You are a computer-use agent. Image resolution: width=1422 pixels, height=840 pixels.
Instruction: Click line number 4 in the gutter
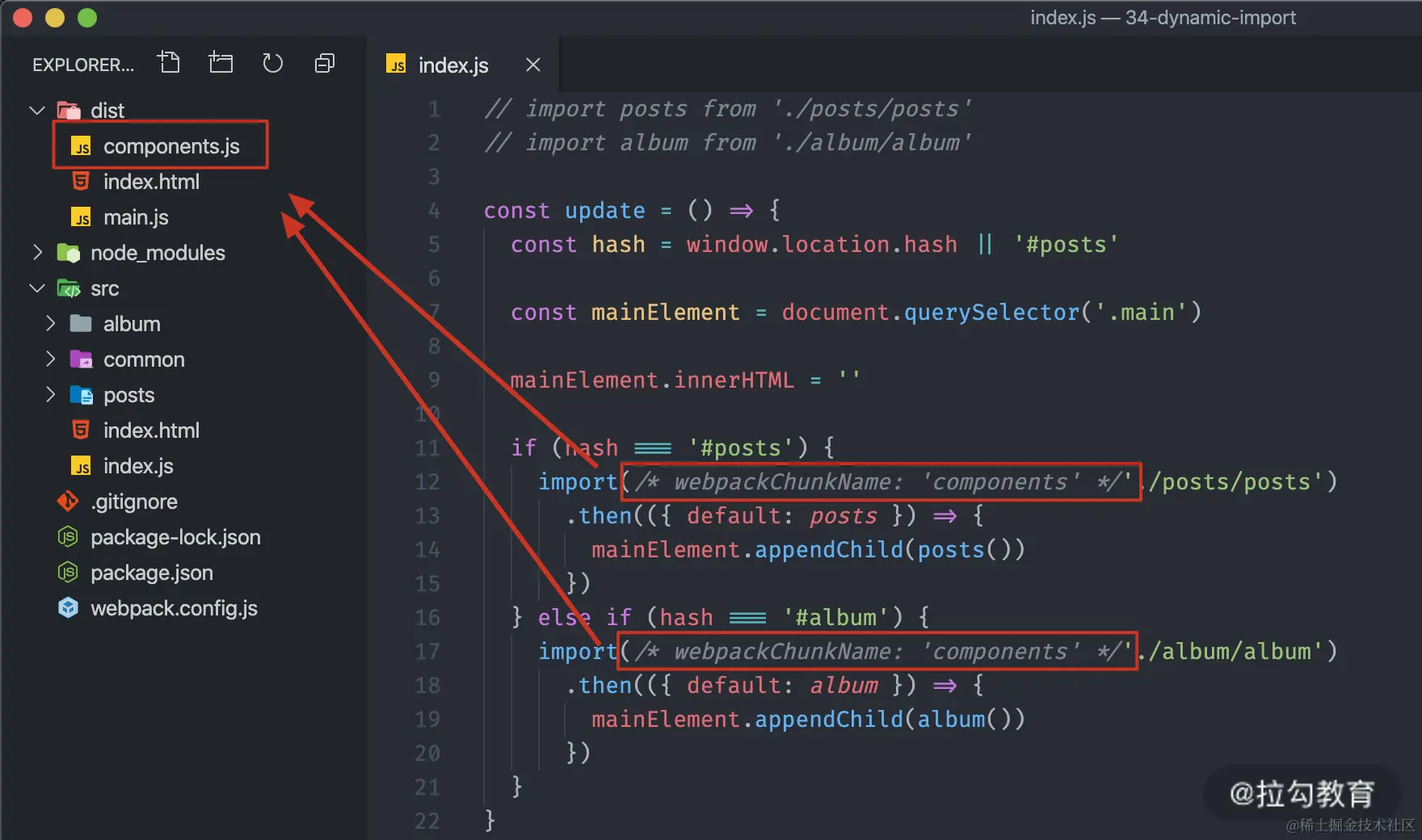pos(434,211)
